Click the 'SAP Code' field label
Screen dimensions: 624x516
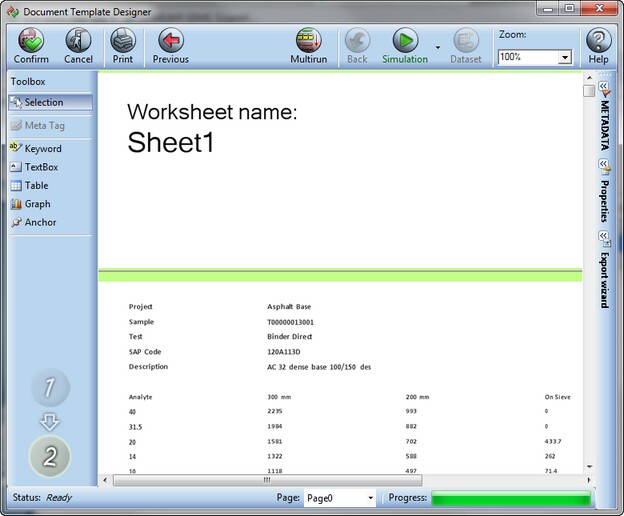[145, 352]
